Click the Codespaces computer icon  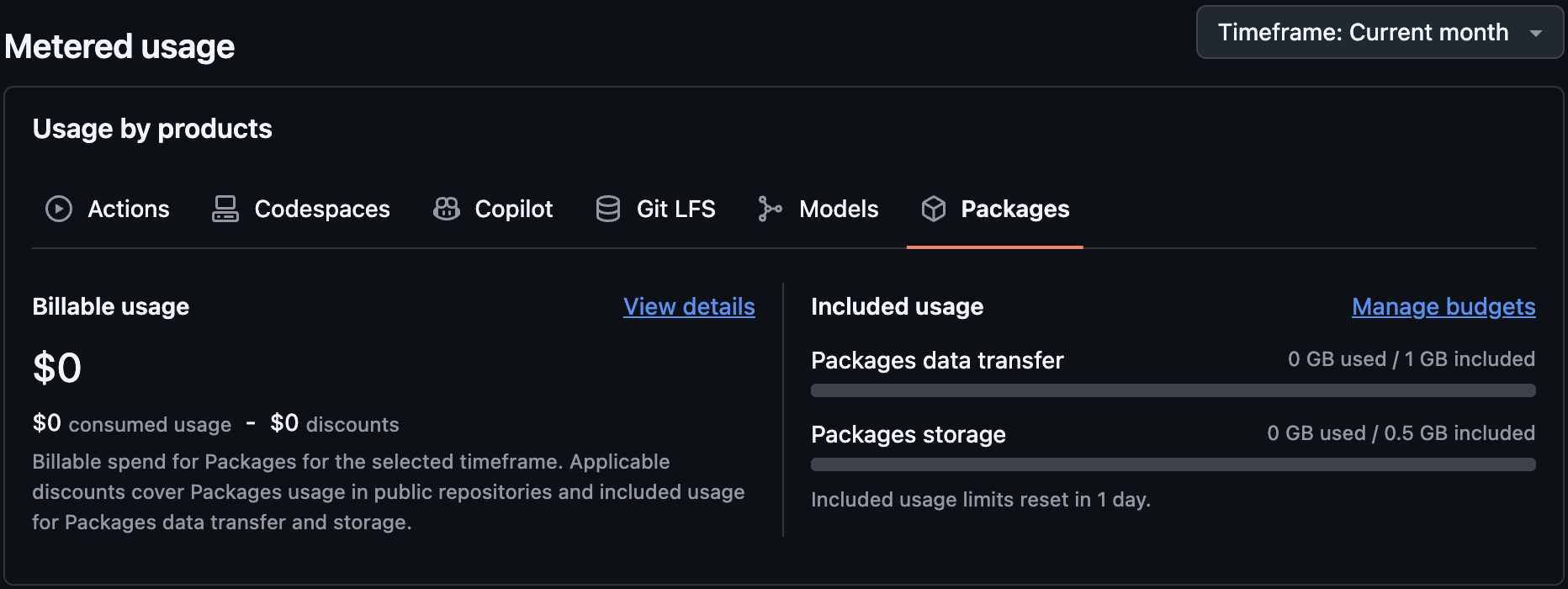[225, 209]
